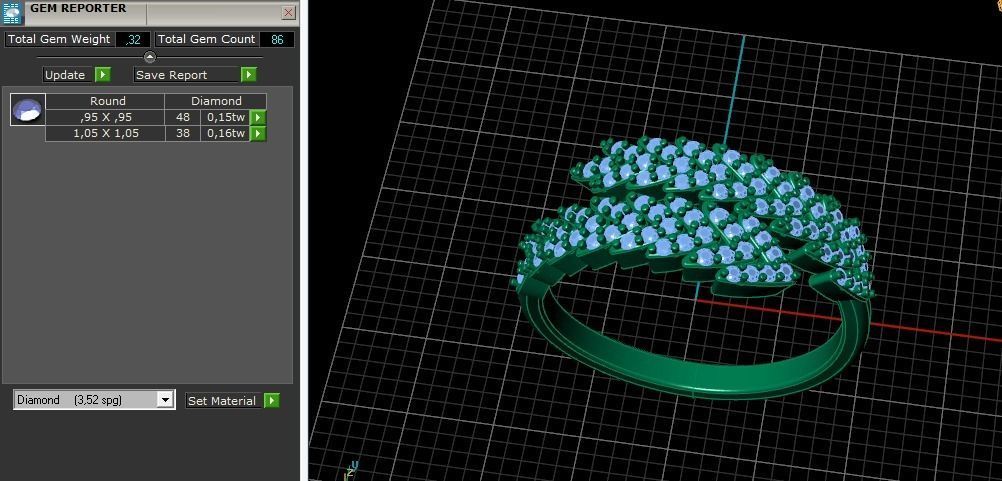Click the green arrow on the 0,16tw row
1002x481 pixels.
coord(258,134)
